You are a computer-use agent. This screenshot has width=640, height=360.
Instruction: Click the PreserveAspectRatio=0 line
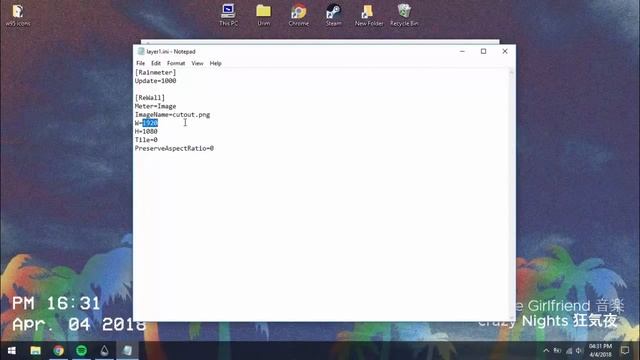coord(174,148)
